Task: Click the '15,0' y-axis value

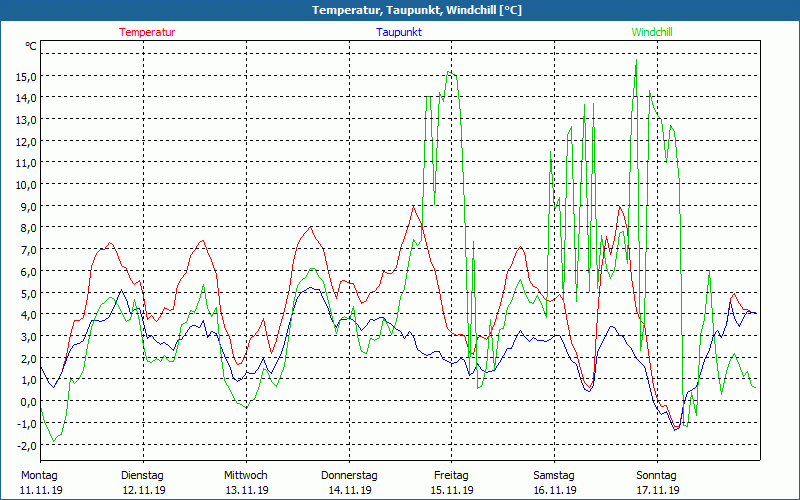Action: point(26,77)
